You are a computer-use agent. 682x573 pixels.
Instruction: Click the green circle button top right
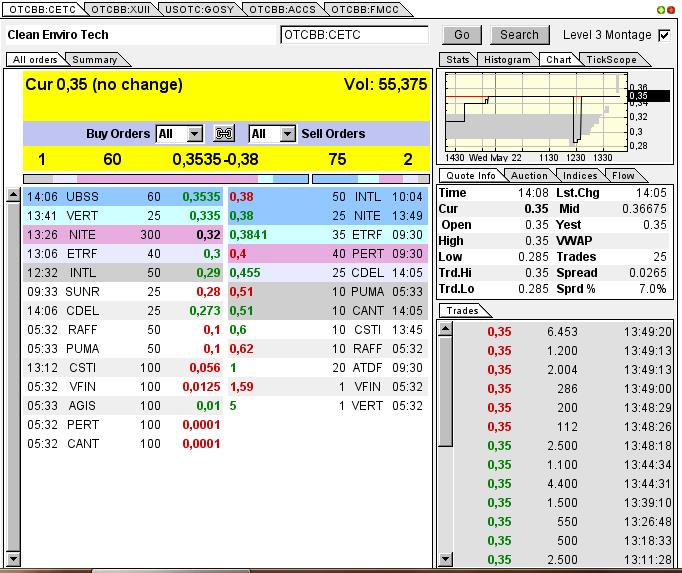(x=659, y=9)
